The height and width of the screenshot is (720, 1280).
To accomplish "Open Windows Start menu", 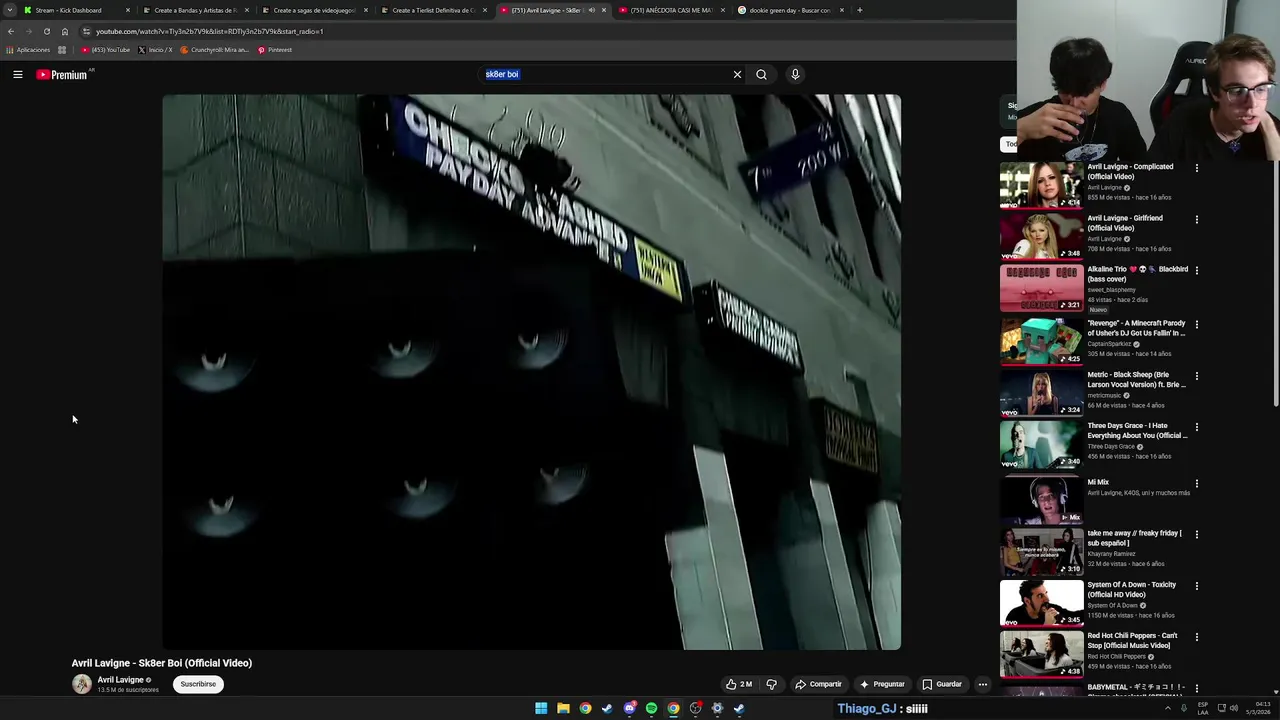I will (x=541, y=708).
